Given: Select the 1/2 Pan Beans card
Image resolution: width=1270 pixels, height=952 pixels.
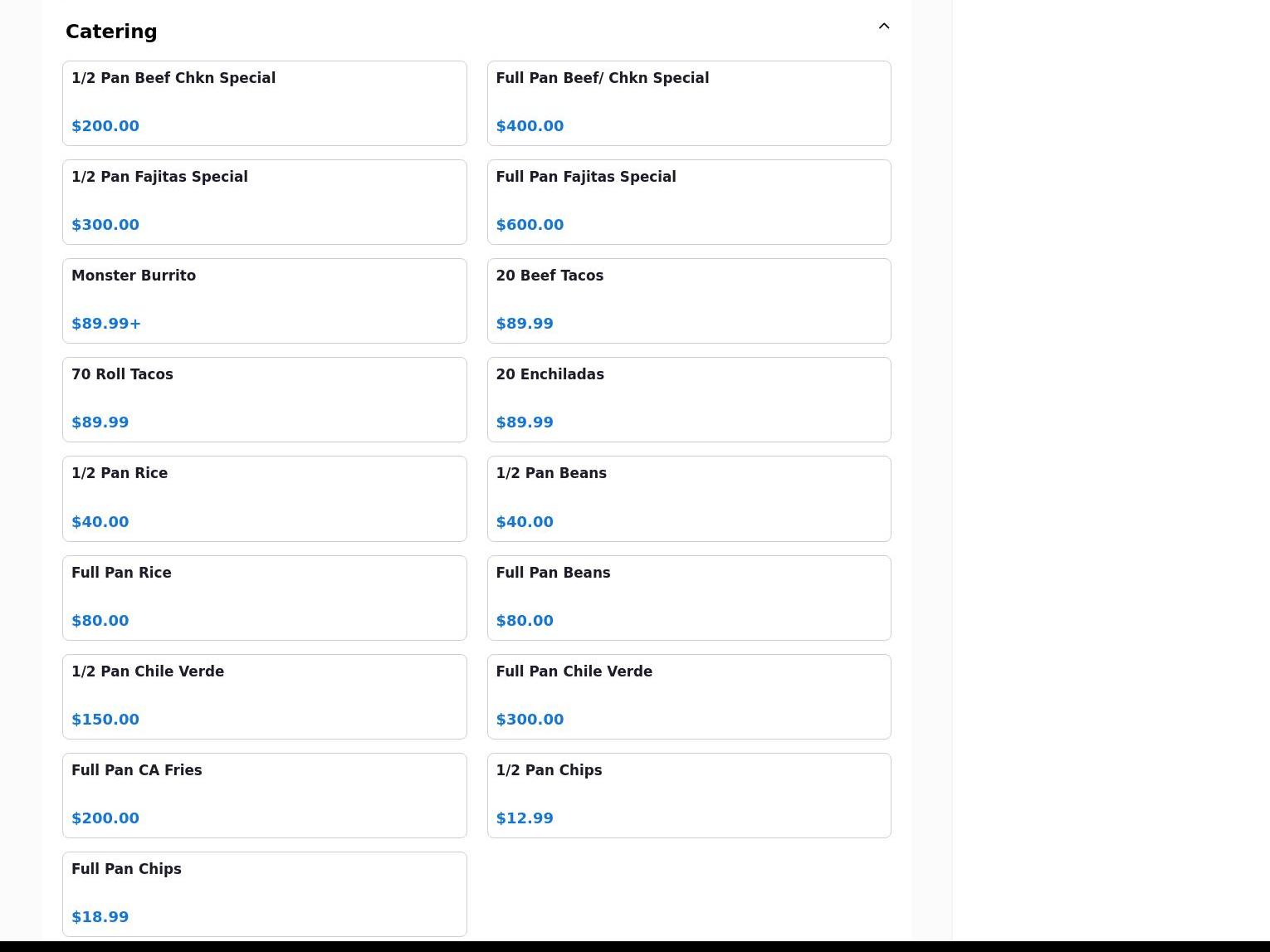Looking at the screenshot, I should 688,498.
